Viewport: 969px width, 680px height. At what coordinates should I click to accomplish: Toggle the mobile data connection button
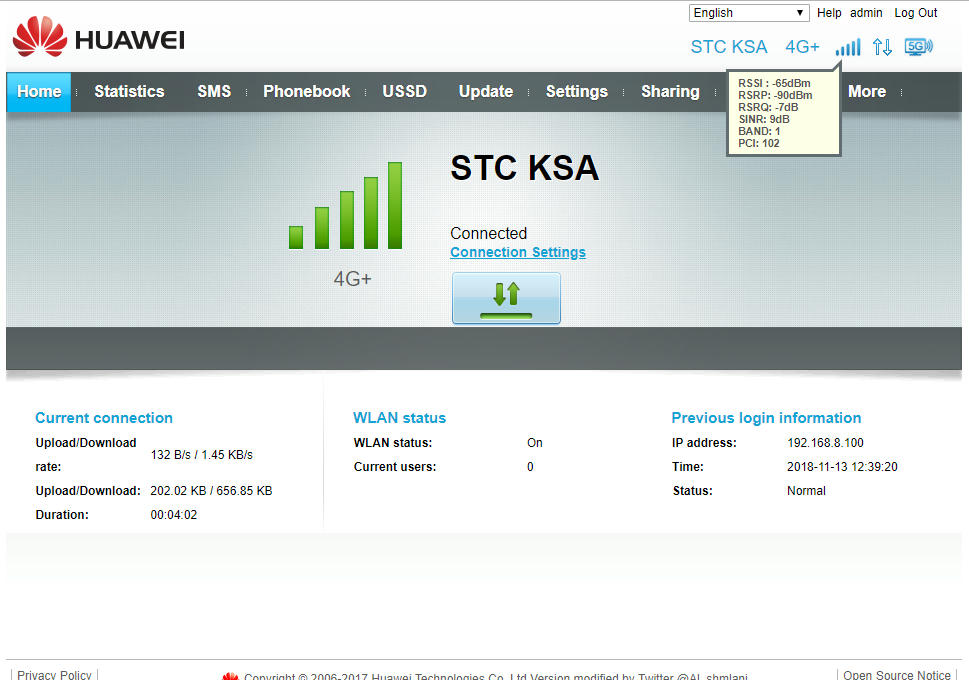pyautogui.click(x=506, y=298)
